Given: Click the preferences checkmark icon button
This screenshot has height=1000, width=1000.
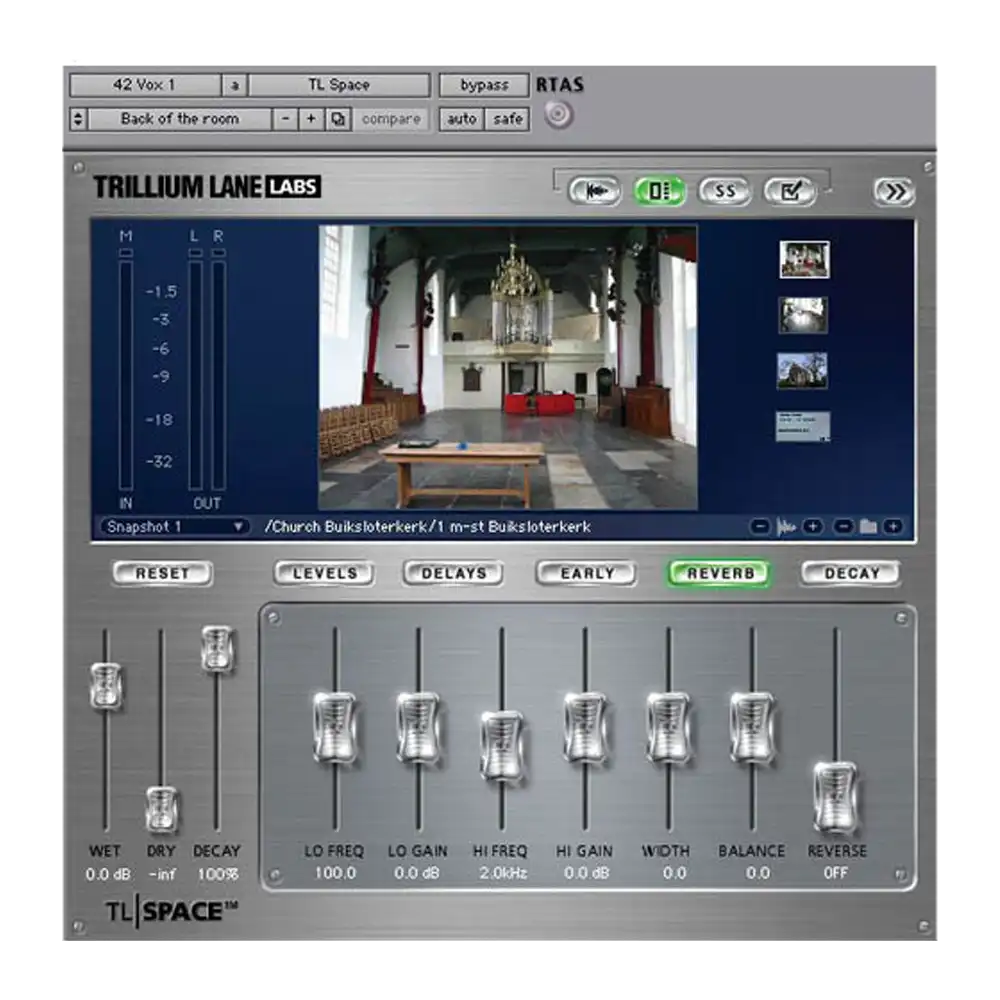Looking at the screenshot, I should pos(791,192).
